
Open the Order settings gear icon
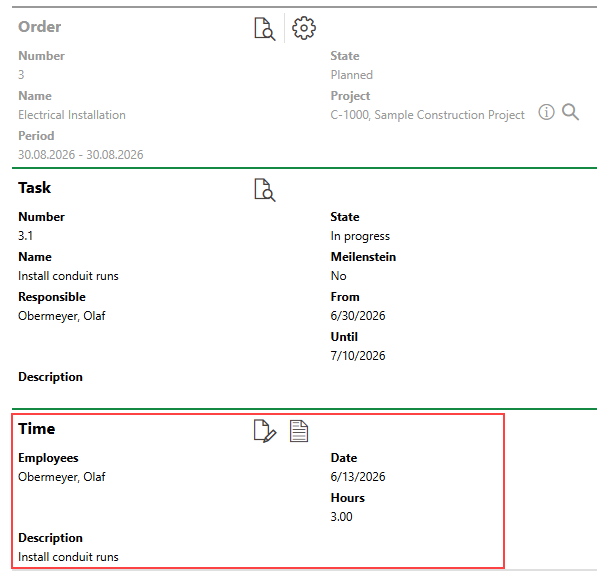tap(303, 28)
